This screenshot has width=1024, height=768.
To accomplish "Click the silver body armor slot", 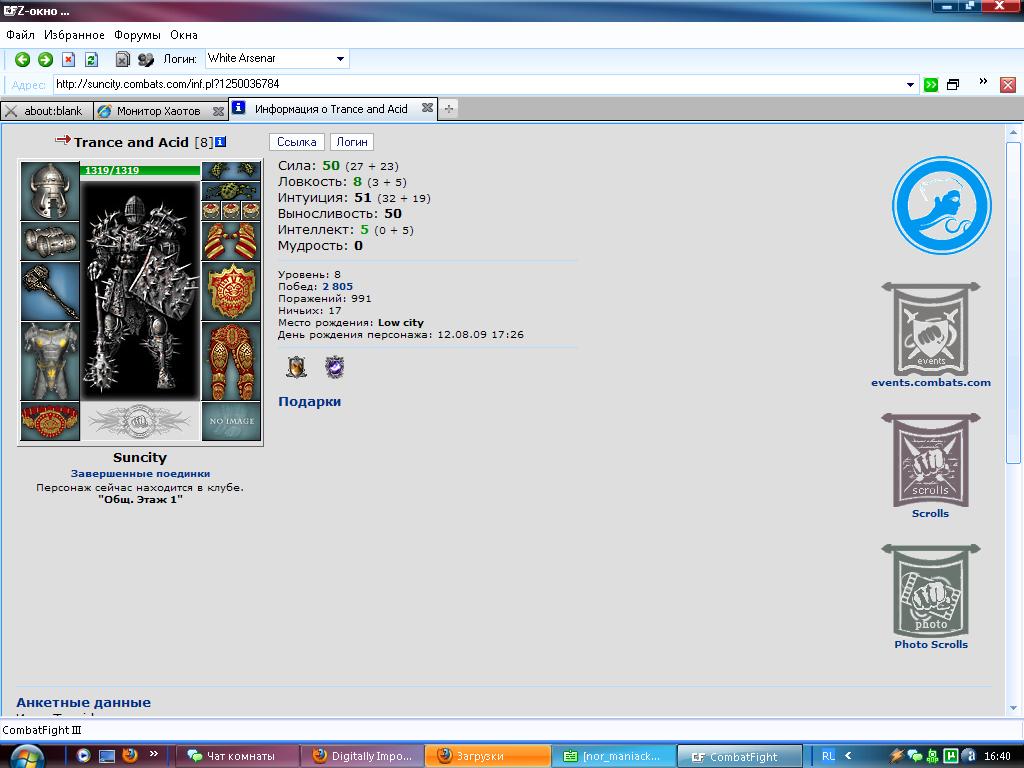I will 50,361.
